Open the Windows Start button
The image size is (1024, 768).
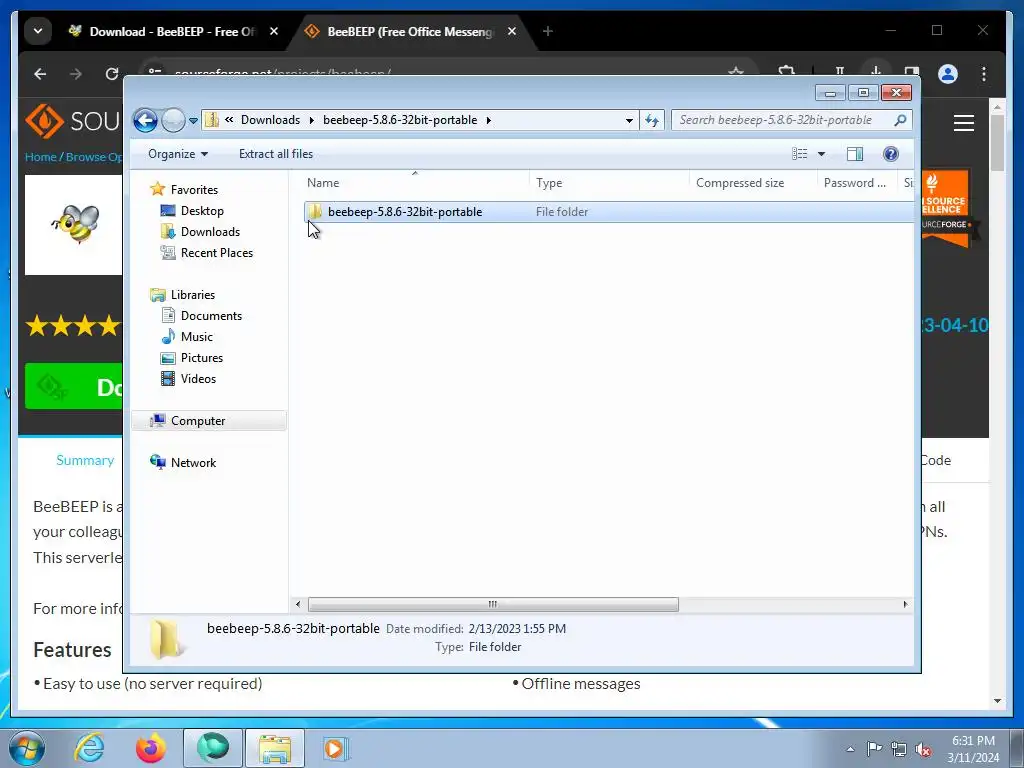pyautogui.click(x=27, y=748)
